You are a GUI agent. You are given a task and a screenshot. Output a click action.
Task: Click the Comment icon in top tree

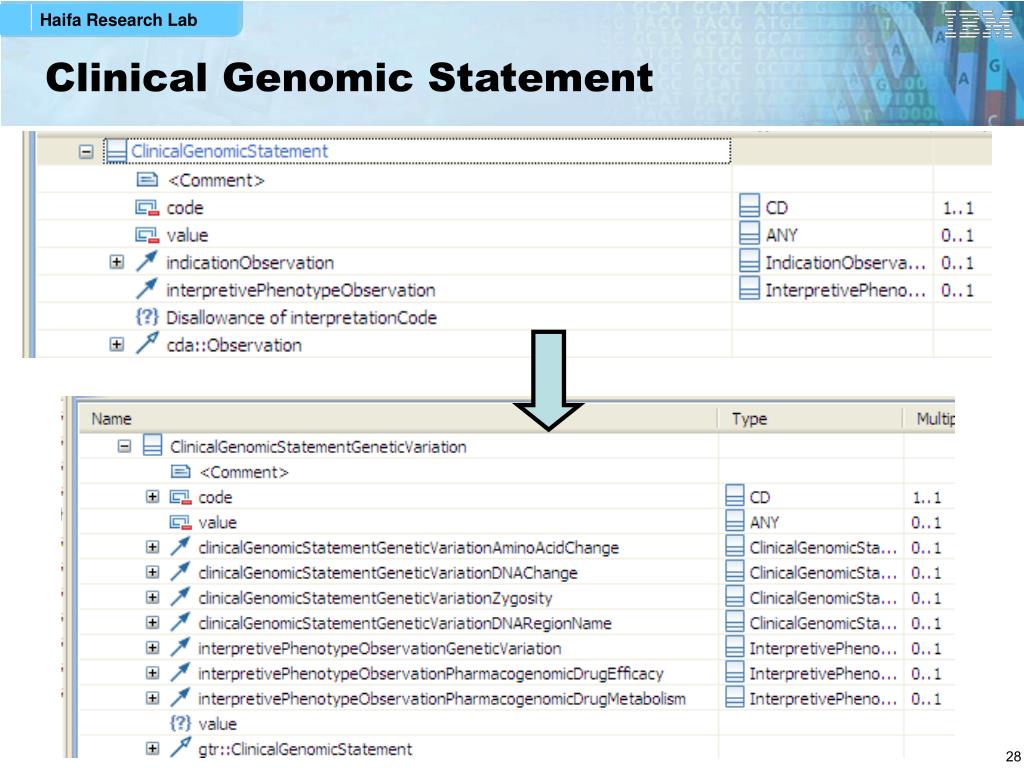coord(147,180)
